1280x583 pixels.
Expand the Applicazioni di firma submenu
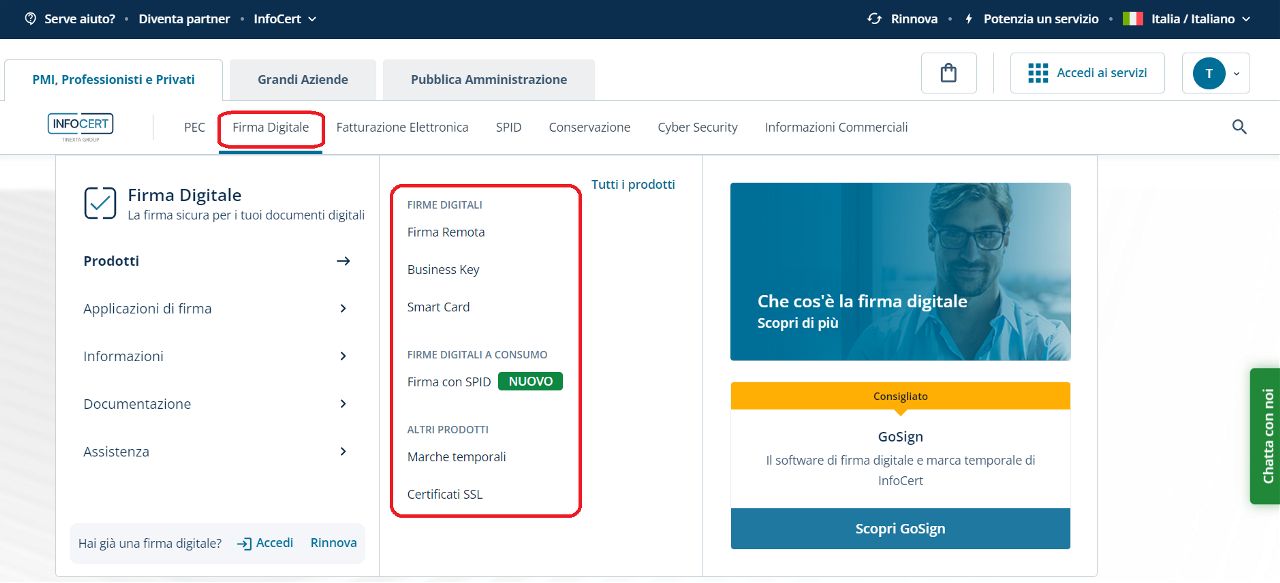point(343,309)
